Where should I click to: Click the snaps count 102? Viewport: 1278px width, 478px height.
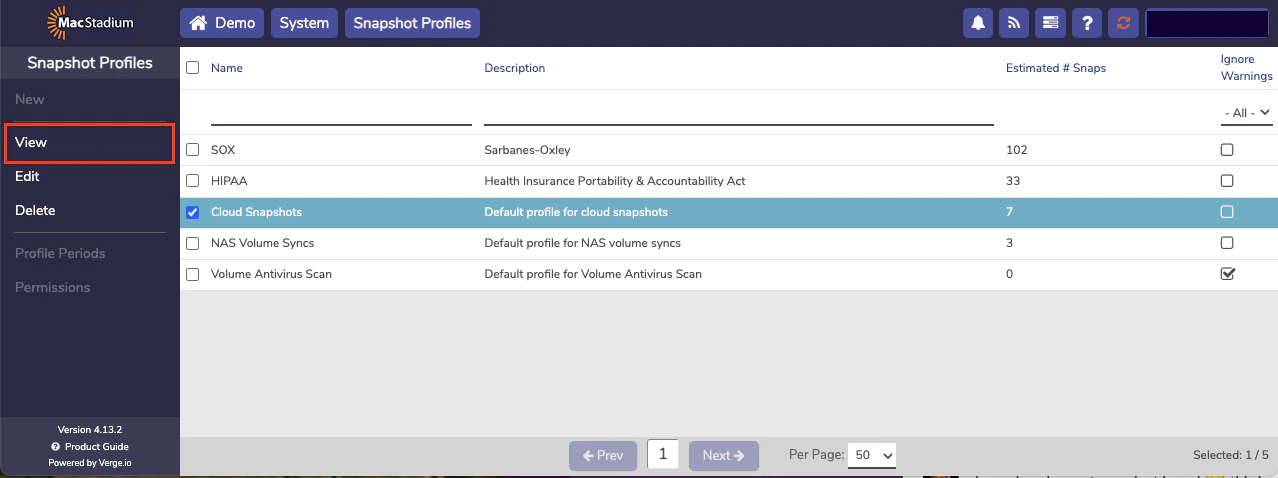point(1017,150)
